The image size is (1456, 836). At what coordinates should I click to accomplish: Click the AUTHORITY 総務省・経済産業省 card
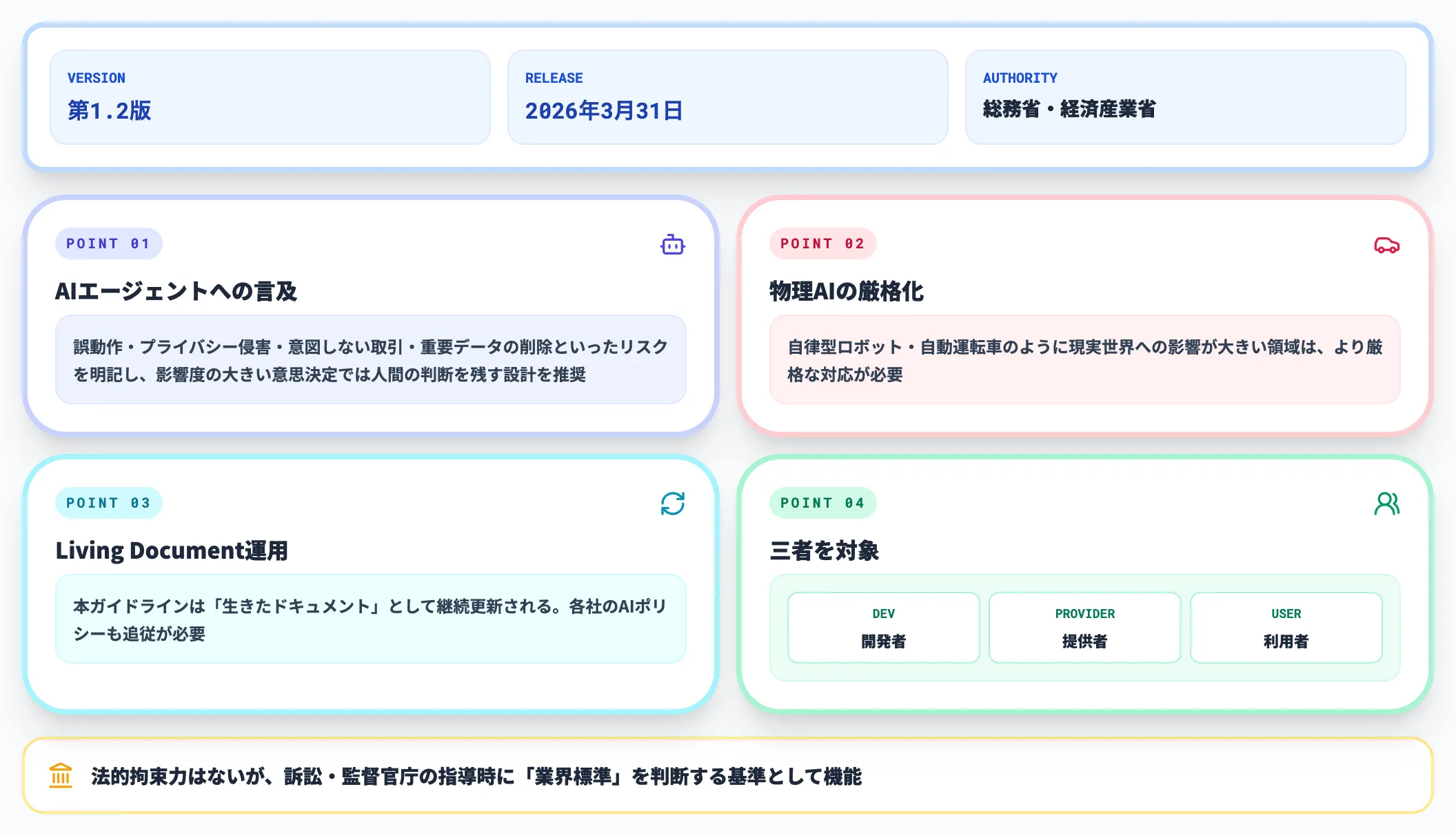point(1185,97)
